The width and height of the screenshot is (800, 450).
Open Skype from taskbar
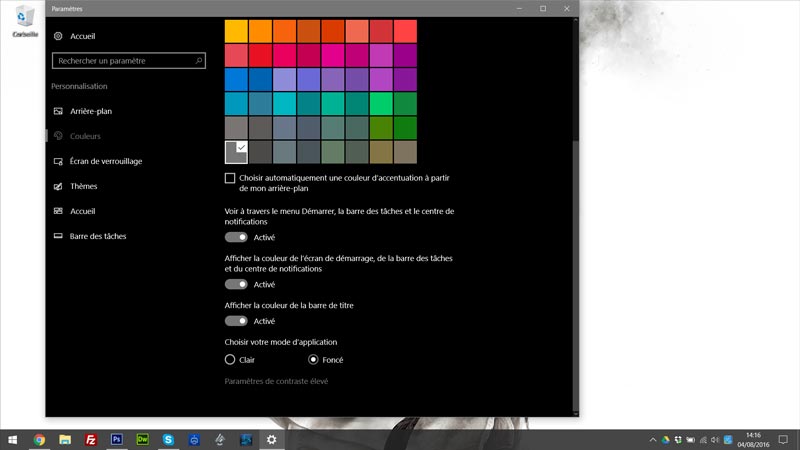[168, 439]
